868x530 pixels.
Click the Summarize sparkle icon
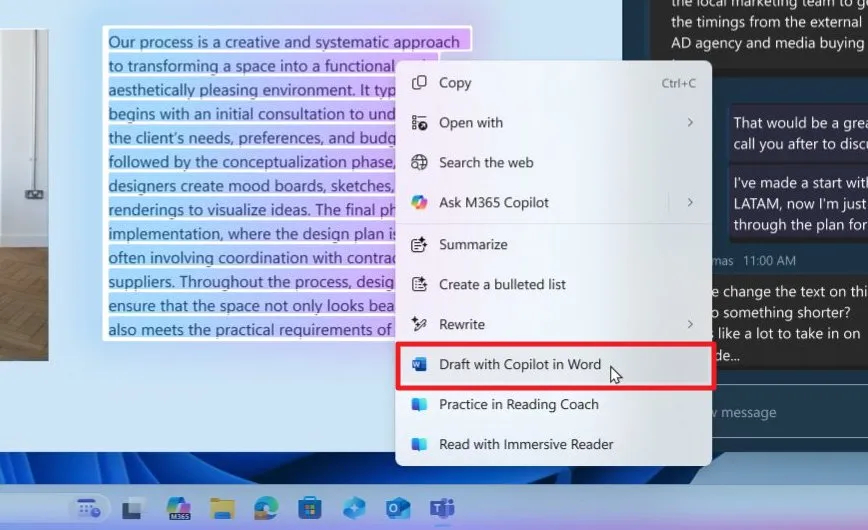419,244
